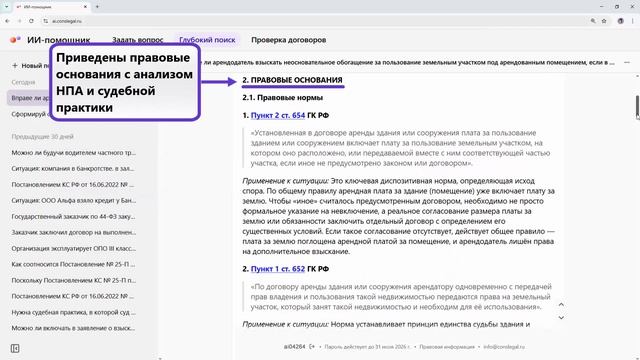Open a new browser tab with the plus
Viewport: 640px width, 360px height.
(x=97, y=7)
